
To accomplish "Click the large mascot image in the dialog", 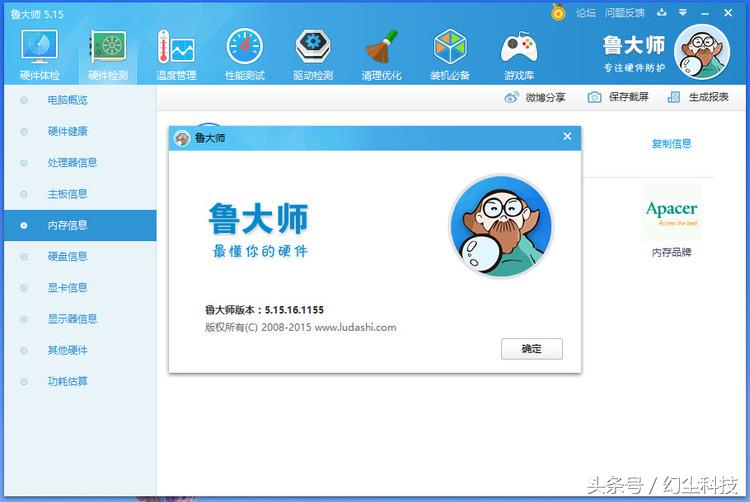I will 501,226.
